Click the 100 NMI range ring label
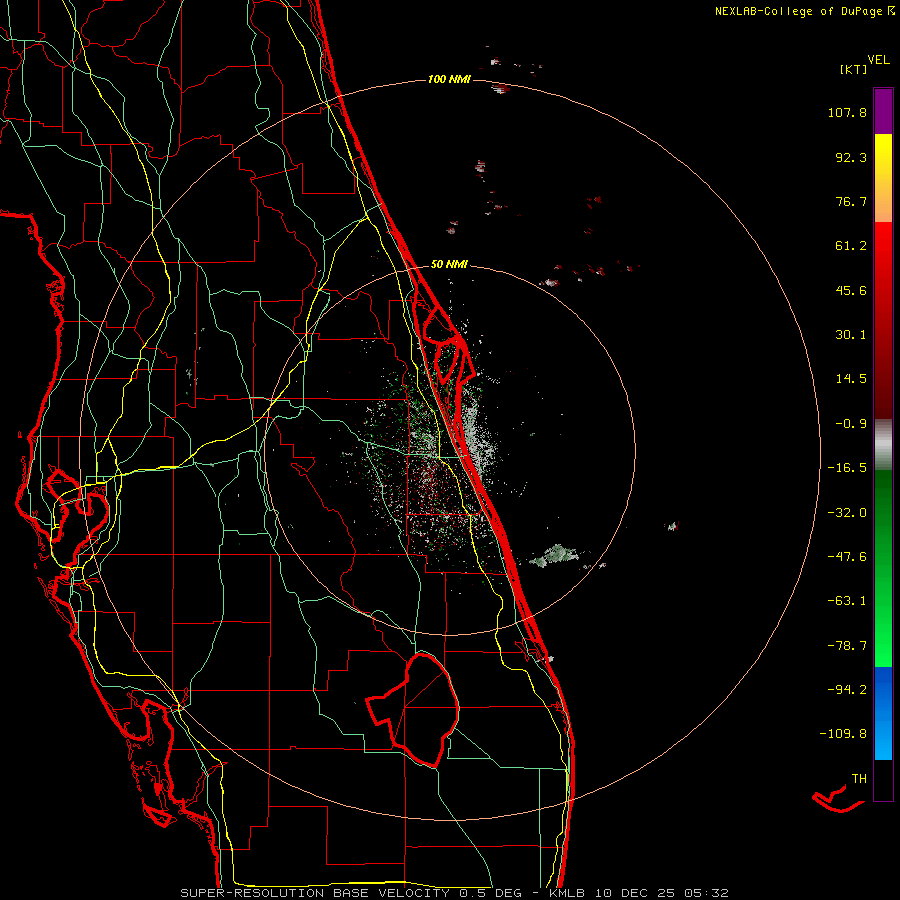This screenshot has width=900, height=900. [x=449, y=79]
